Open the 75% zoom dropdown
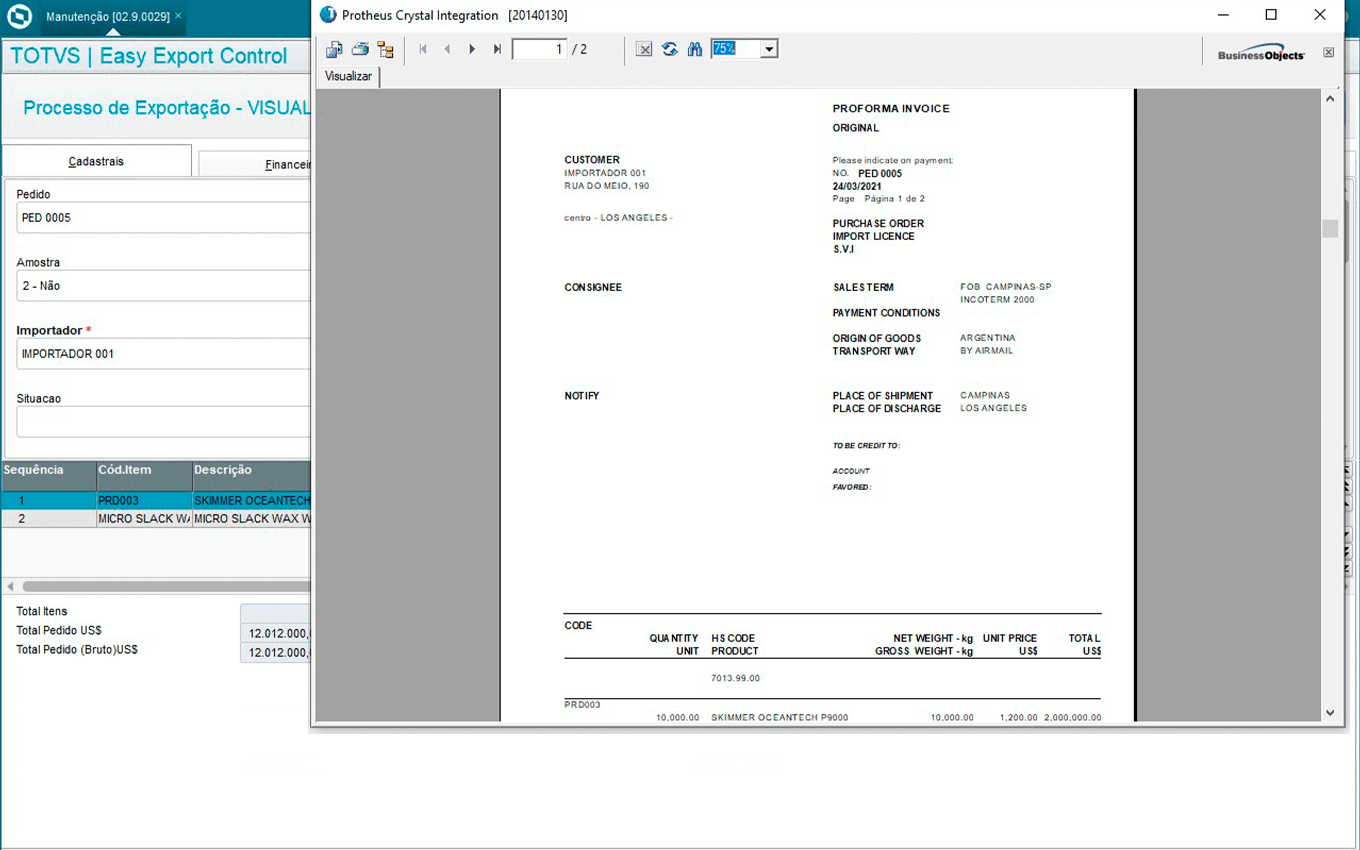 click(768, 49)
